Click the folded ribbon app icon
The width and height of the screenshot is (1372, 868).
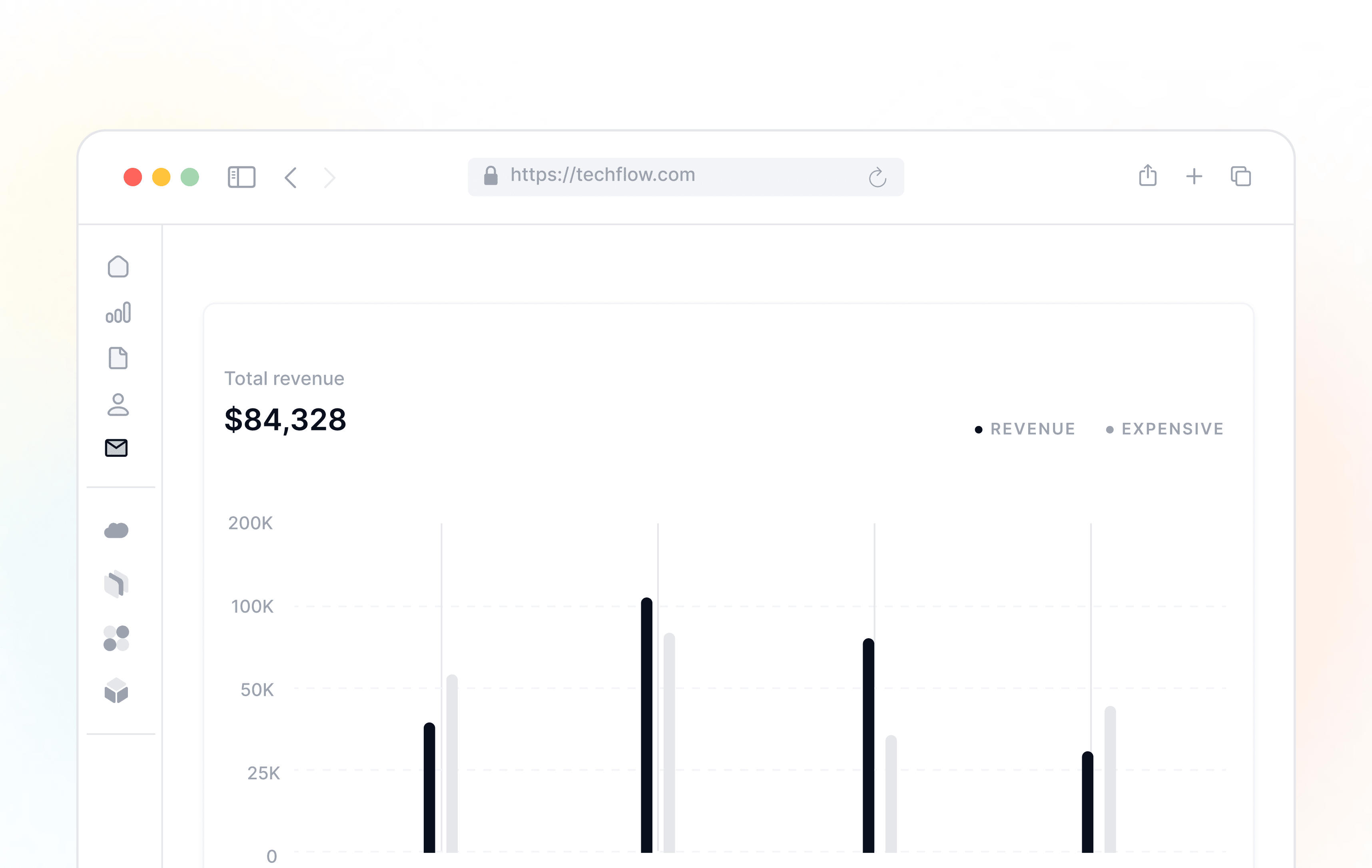pos(116,584)
